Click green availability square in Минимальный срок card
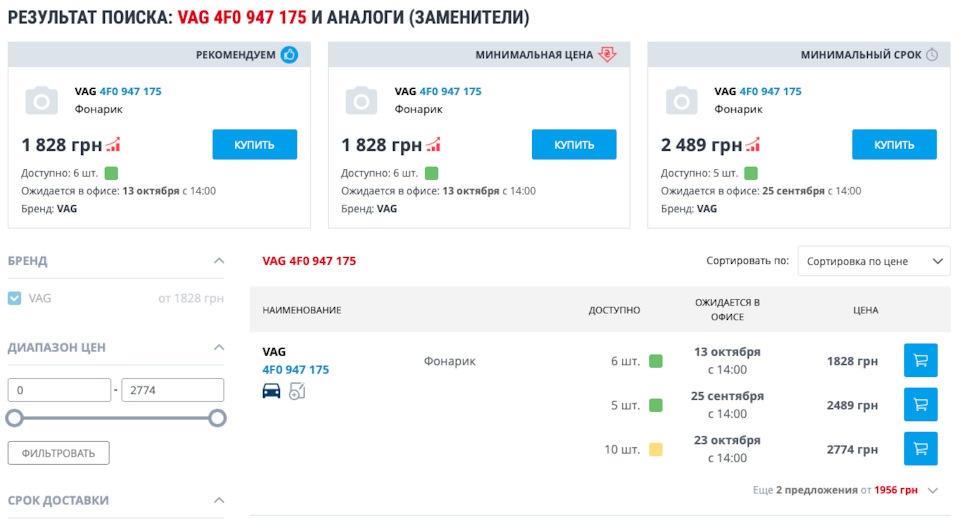This screenshot has width=960, height=520. (x=751, y=173)
